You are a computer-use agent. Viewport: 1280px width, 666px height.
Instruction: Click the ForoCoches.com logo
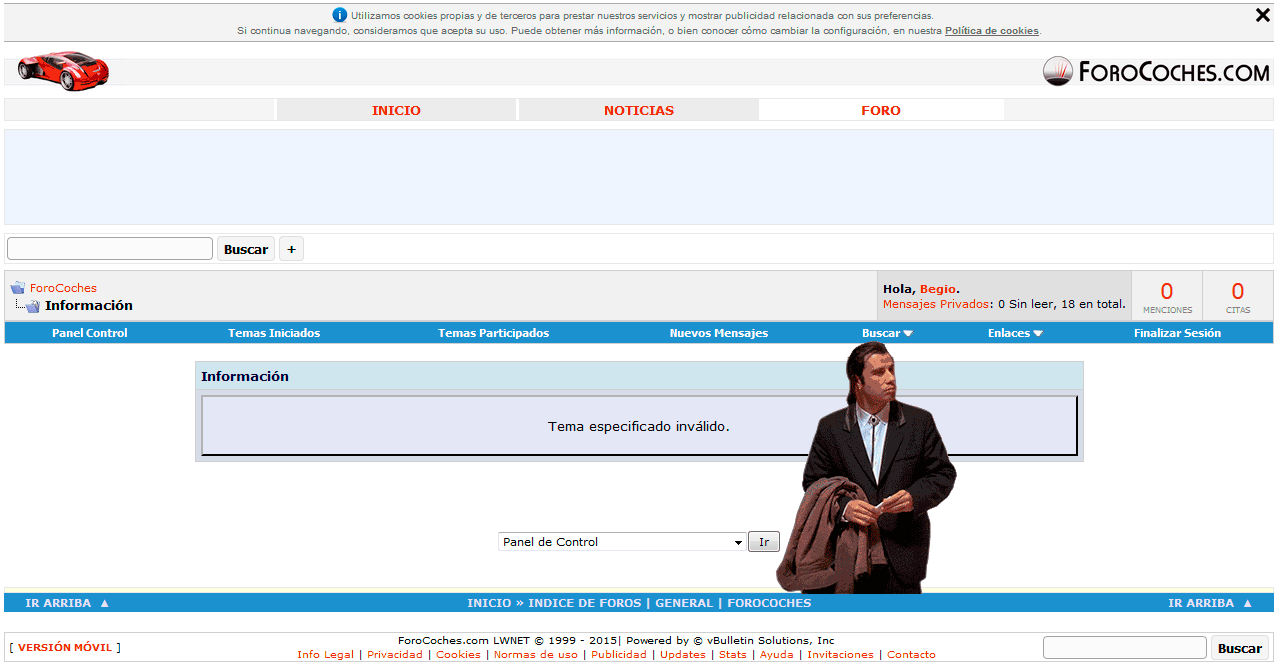pos(1156,71)
